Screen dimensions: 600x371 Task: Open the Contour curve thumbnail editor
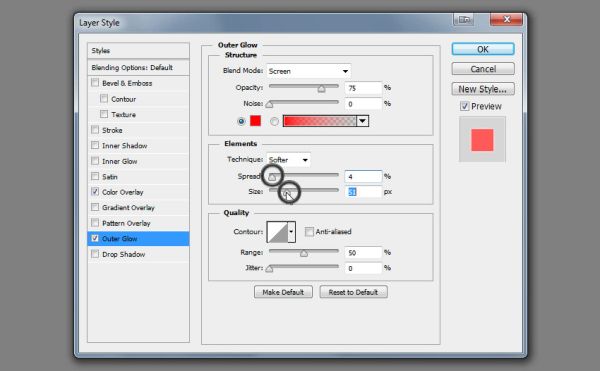[277, 232]
